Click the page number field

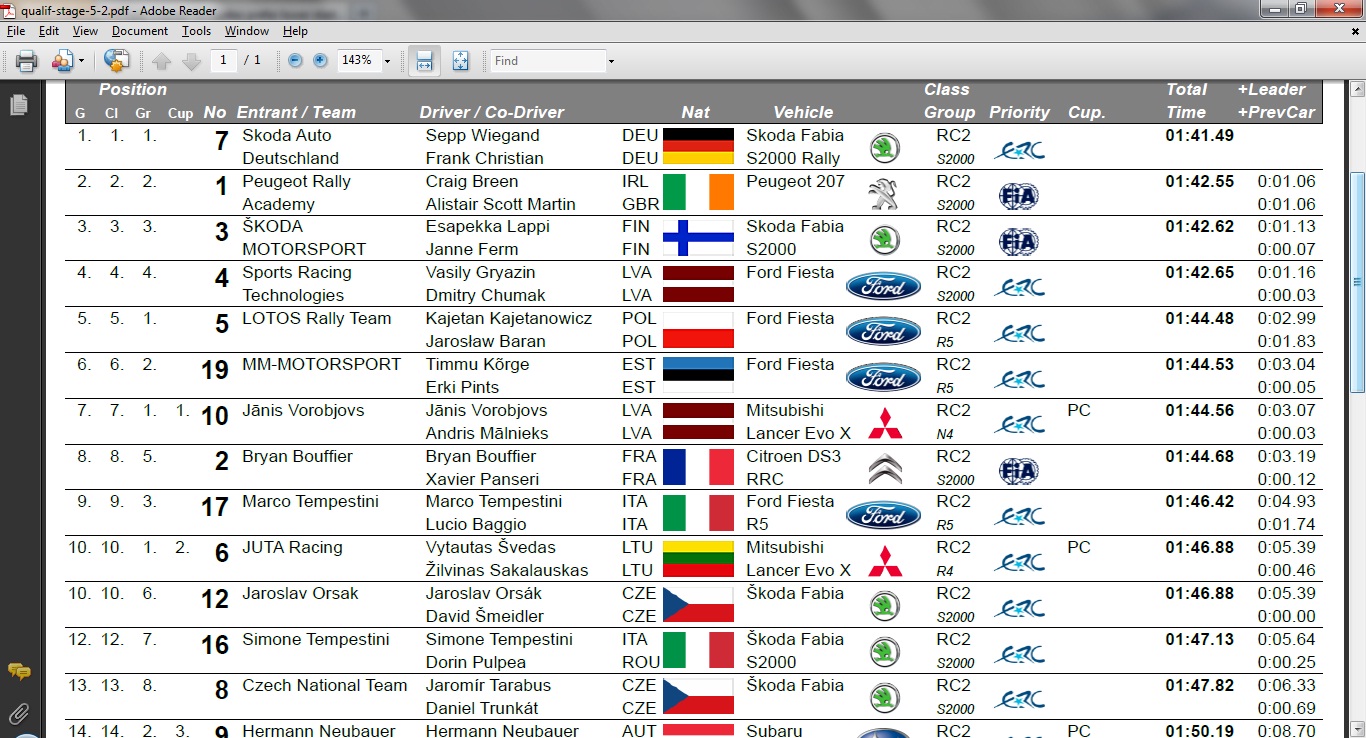coord(223,60)
